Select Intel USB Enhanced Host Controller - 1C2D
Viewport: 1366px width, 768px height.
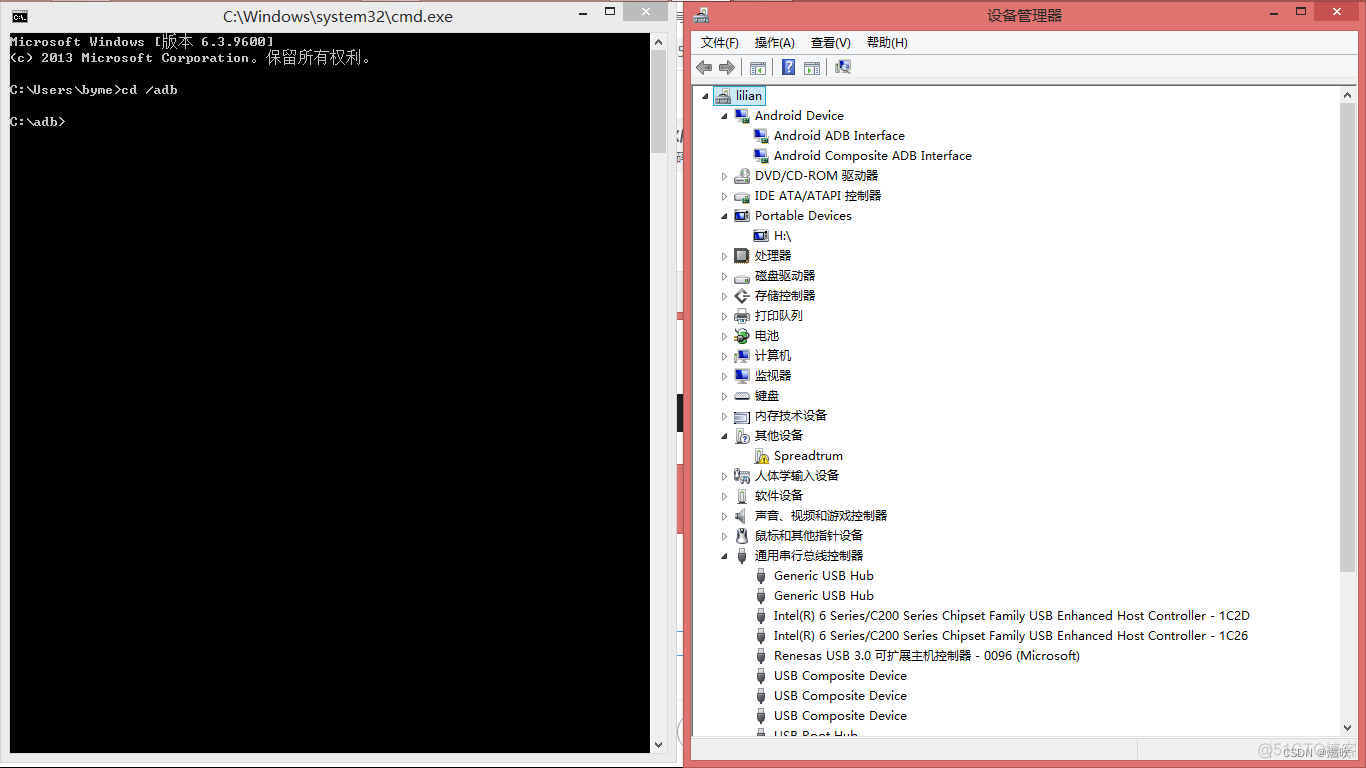pos(1011,616)
